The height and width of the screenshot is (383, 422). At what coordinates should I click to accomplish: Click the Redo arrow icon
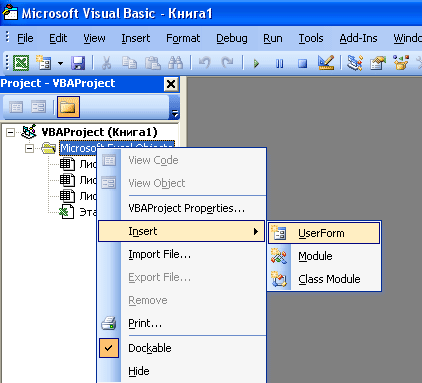(x=228, y=63)
